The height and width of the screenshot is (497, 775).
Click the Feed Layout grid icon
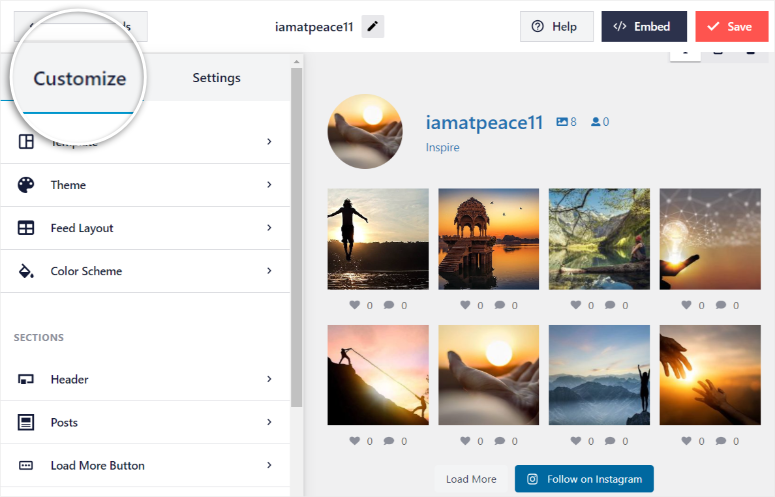[x=26, y=228]
